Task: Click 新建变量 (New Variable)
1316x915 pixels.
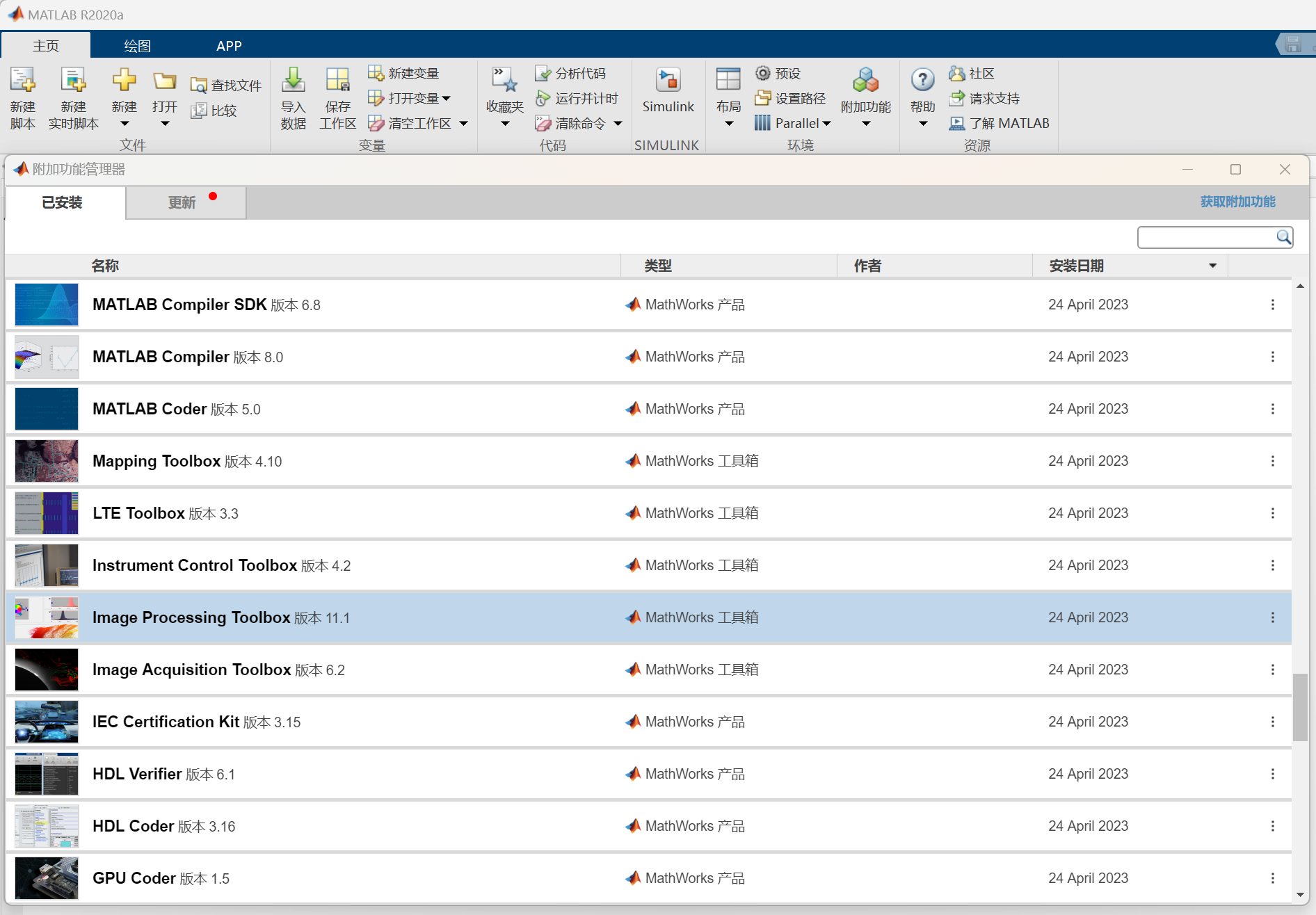Action: click(403, 73)
